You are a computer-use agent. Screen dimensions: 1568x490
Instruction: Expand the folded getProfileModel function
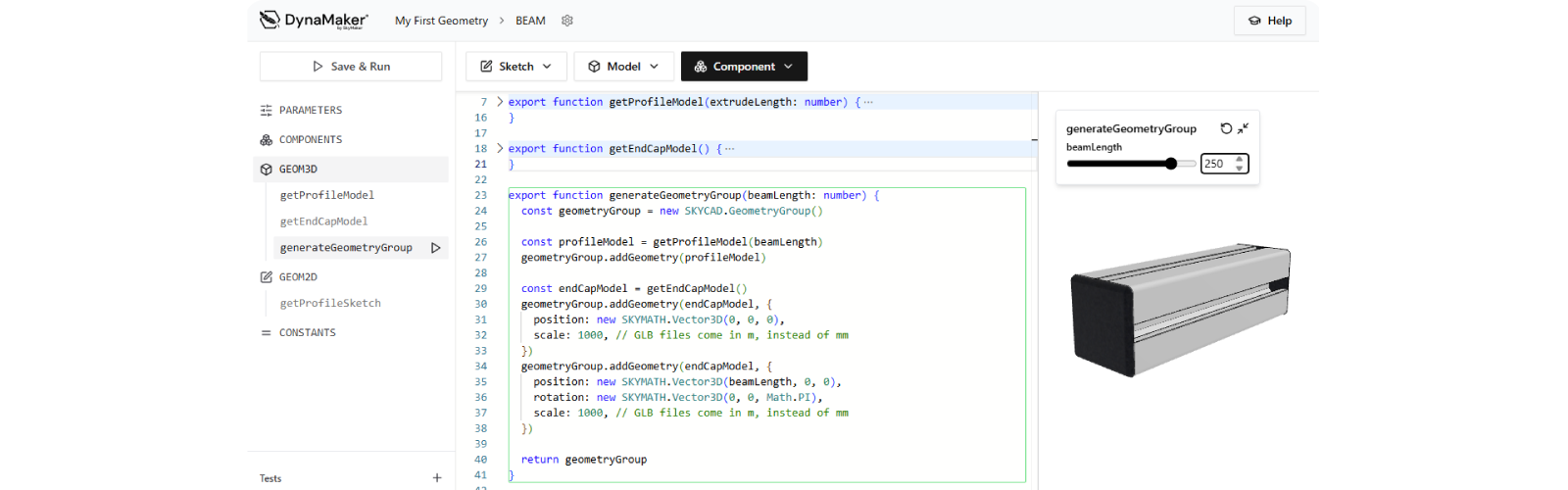500,102
